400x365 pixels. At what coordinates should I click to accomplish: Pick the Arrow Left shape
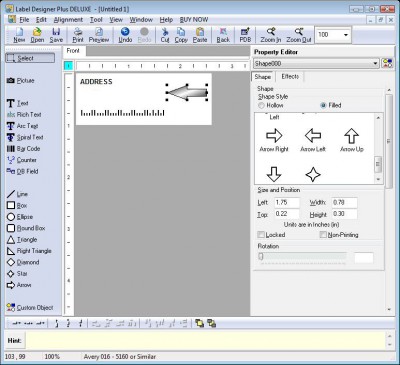(313, 140)
